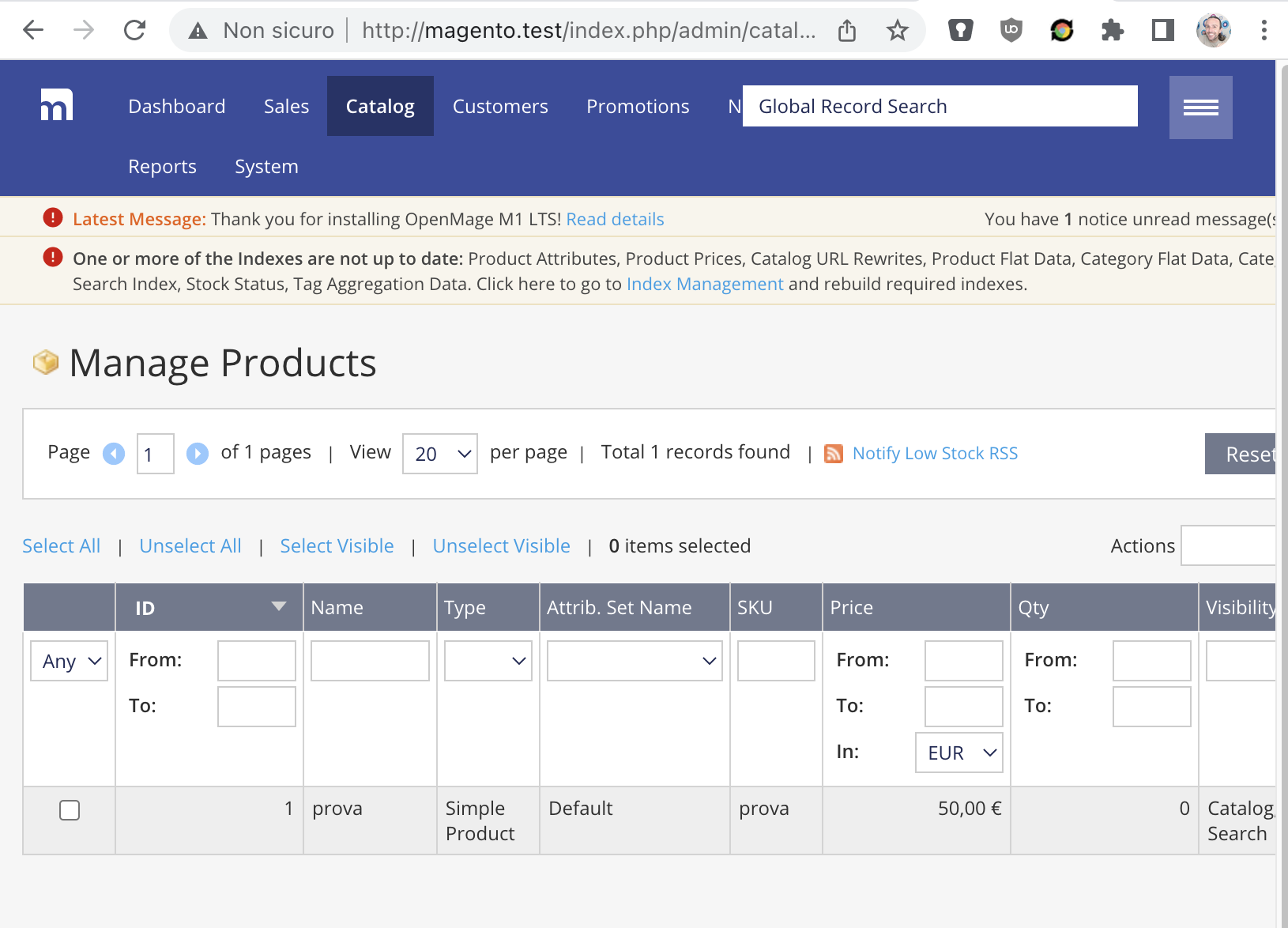Click the RSS feed icon
Screen dimensions: 1288x928
833,454
